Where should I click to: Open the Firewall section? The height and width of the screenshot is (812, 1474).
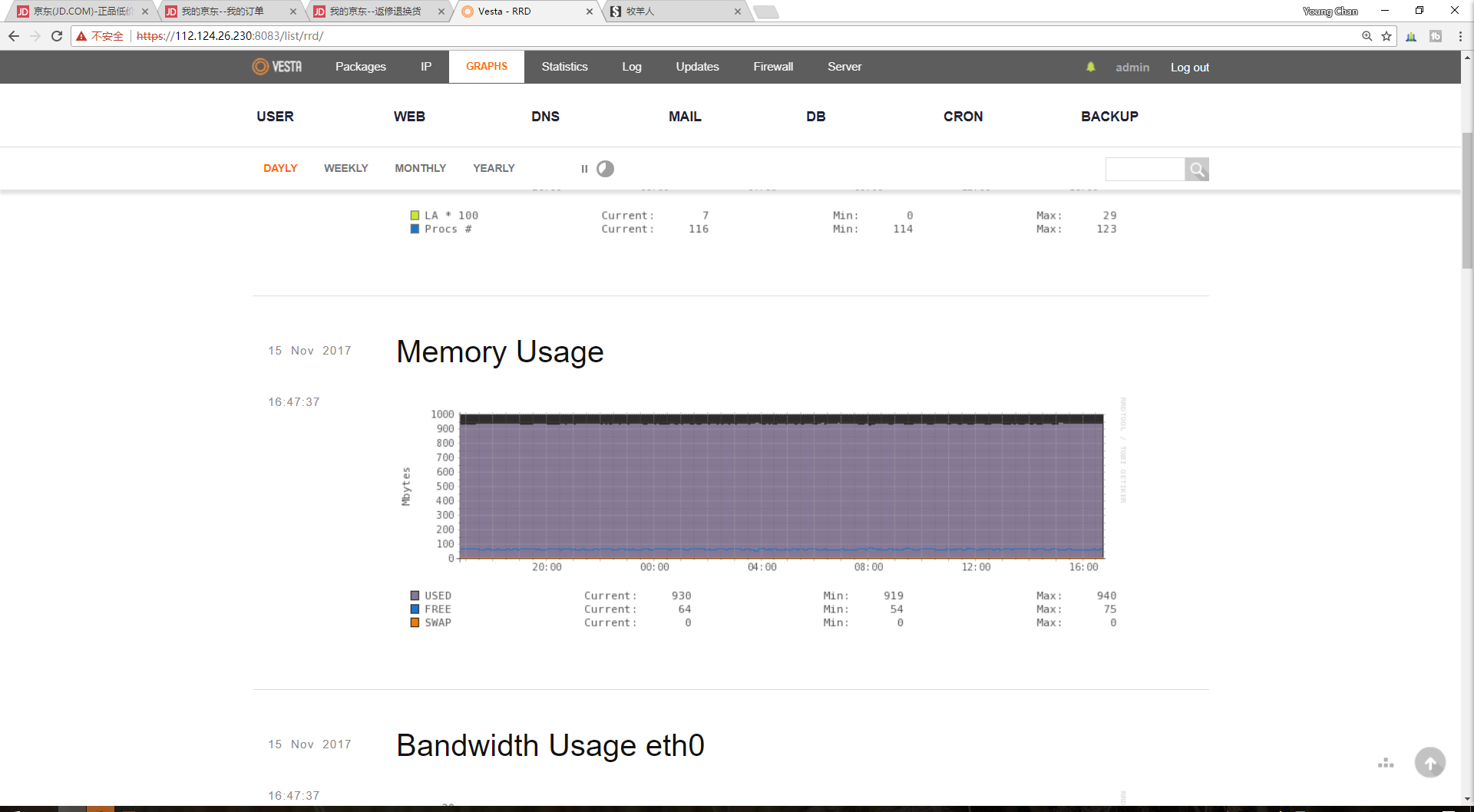773,67
